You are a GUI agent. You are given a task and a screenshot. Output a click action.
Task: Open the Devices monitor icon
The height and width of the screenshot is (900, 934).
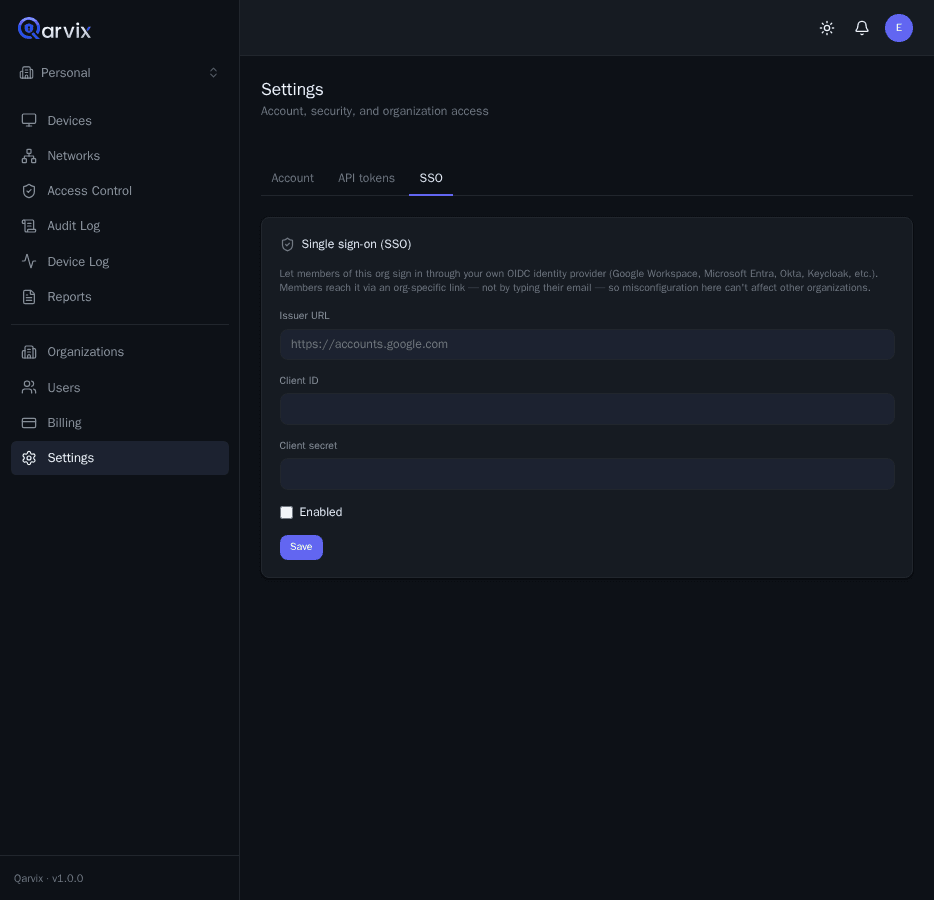(x=29, y=120)
